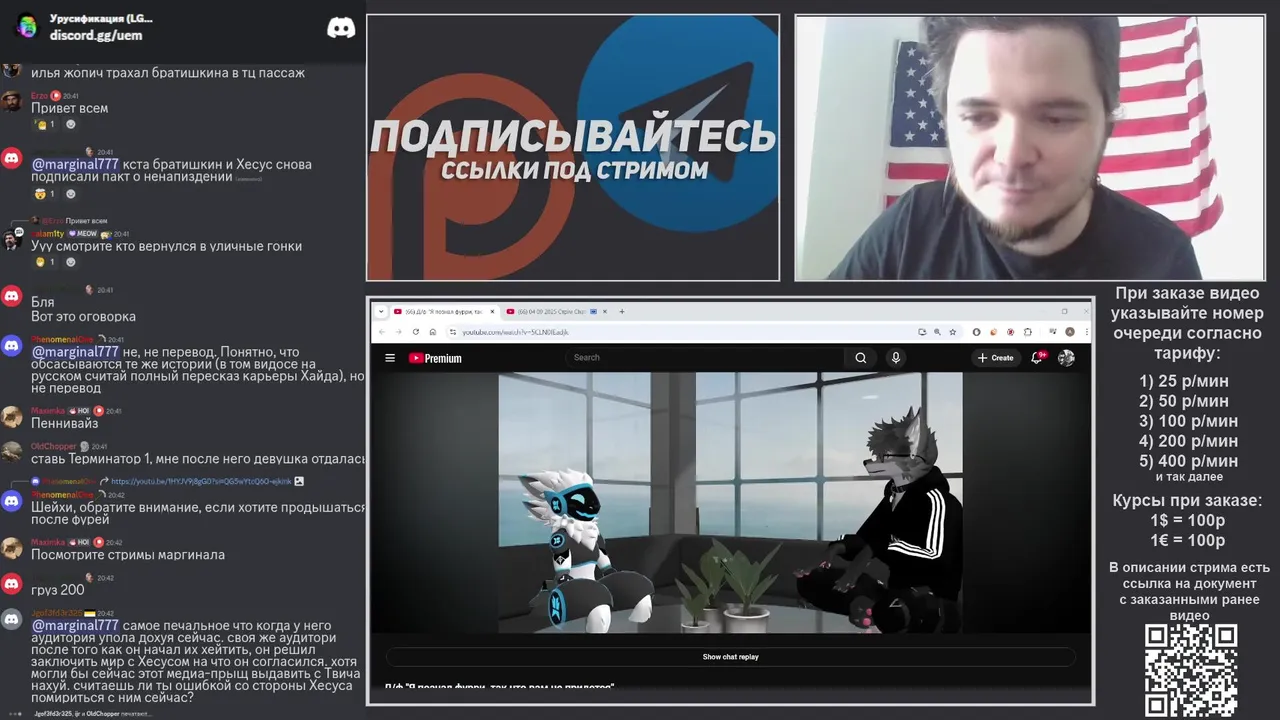Click the tariff line '5) 400 р/мин'

coord(1188,461)
